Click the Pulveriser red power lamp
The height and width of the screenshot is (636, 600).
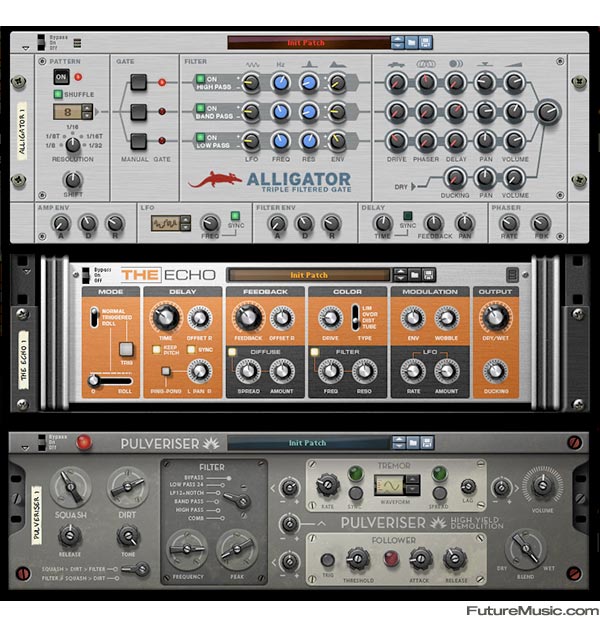click(84, 443)
